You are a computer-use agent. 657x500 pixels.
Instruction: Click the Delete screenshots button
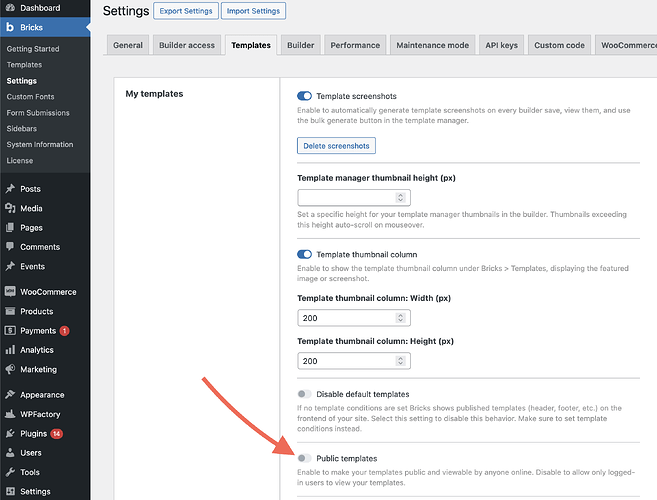pos(336,145)
